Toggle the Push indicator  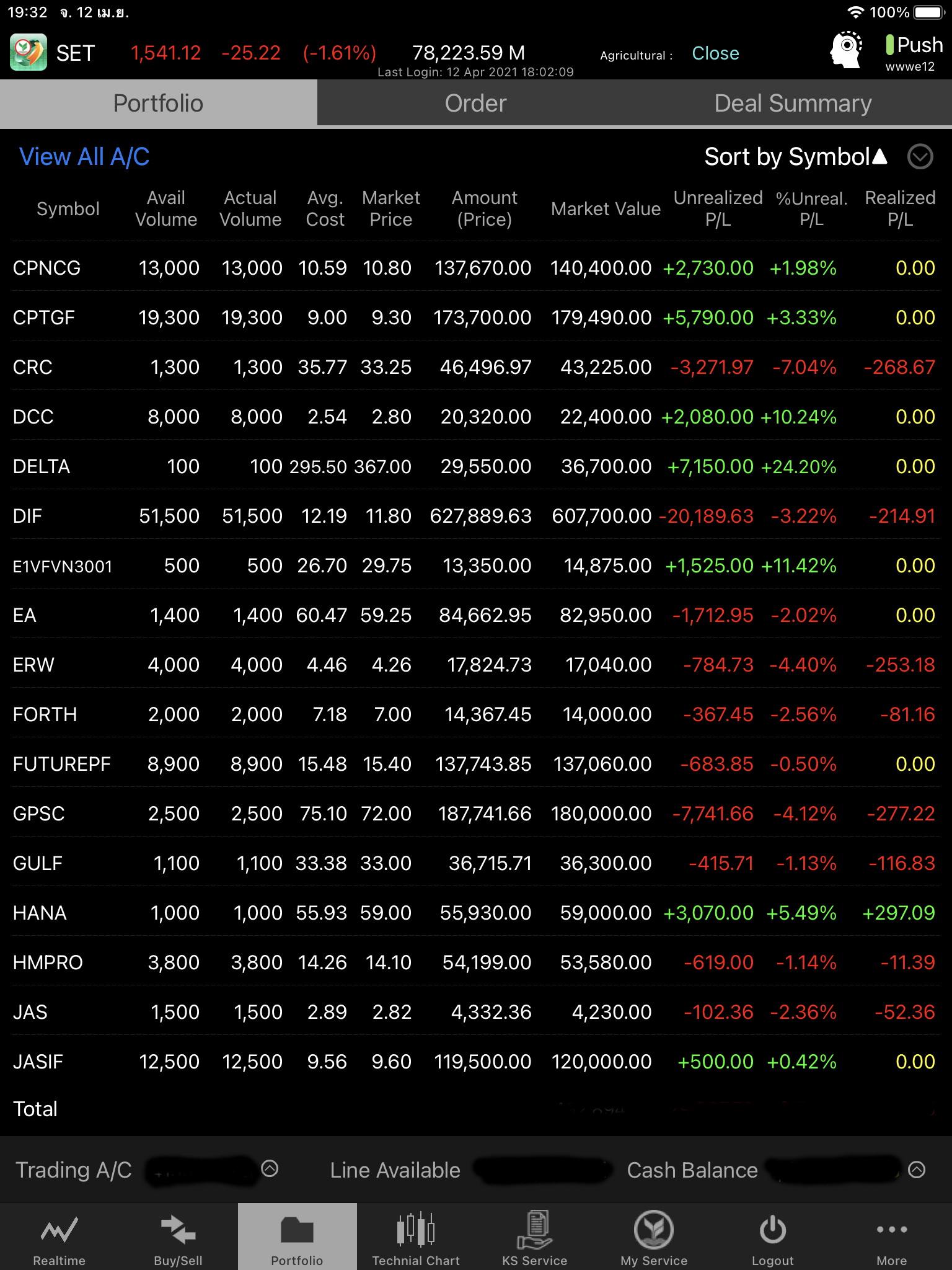coord(914,45)
